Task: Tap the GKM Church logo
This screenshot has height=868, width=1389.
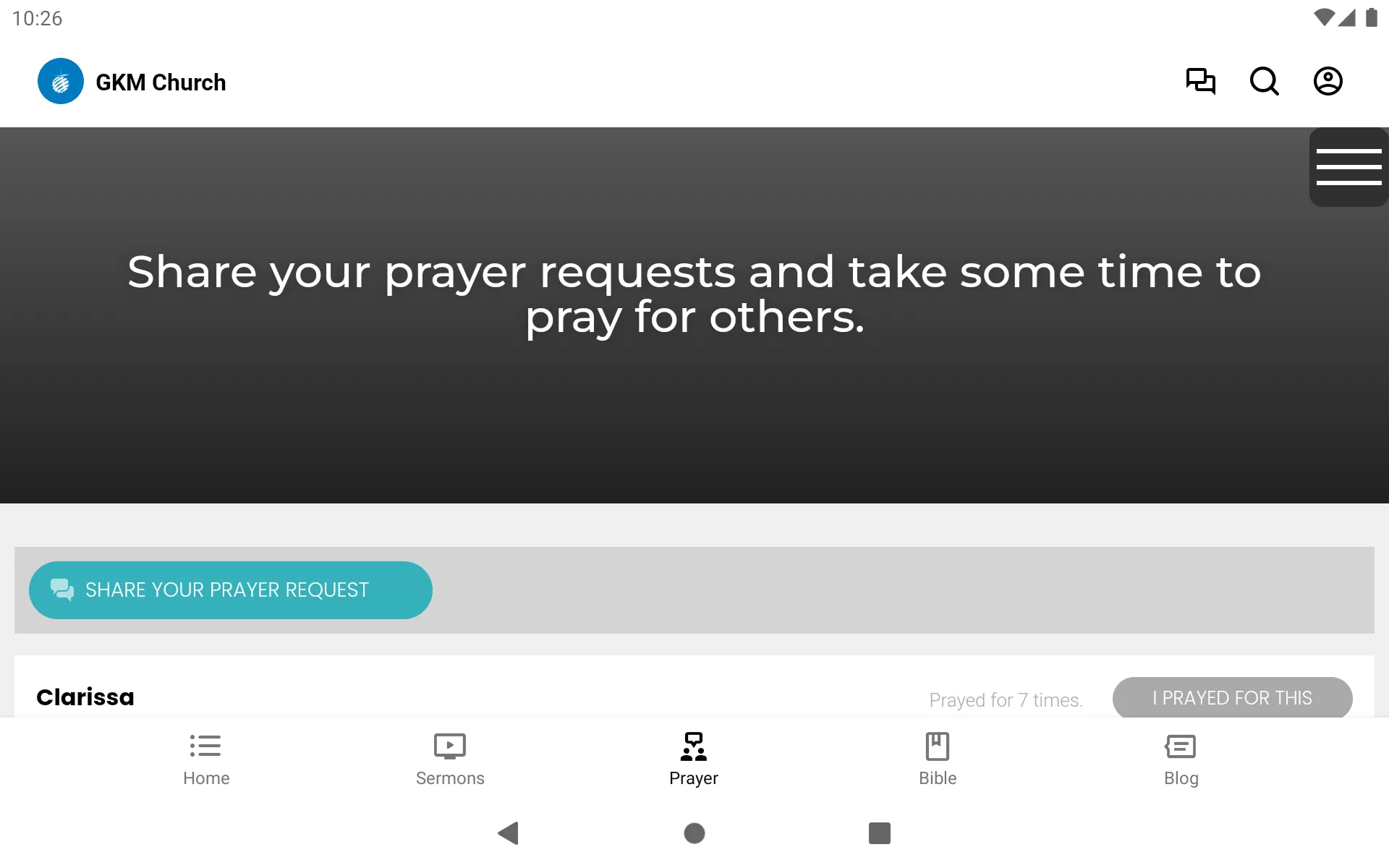Action: (59, 81)
